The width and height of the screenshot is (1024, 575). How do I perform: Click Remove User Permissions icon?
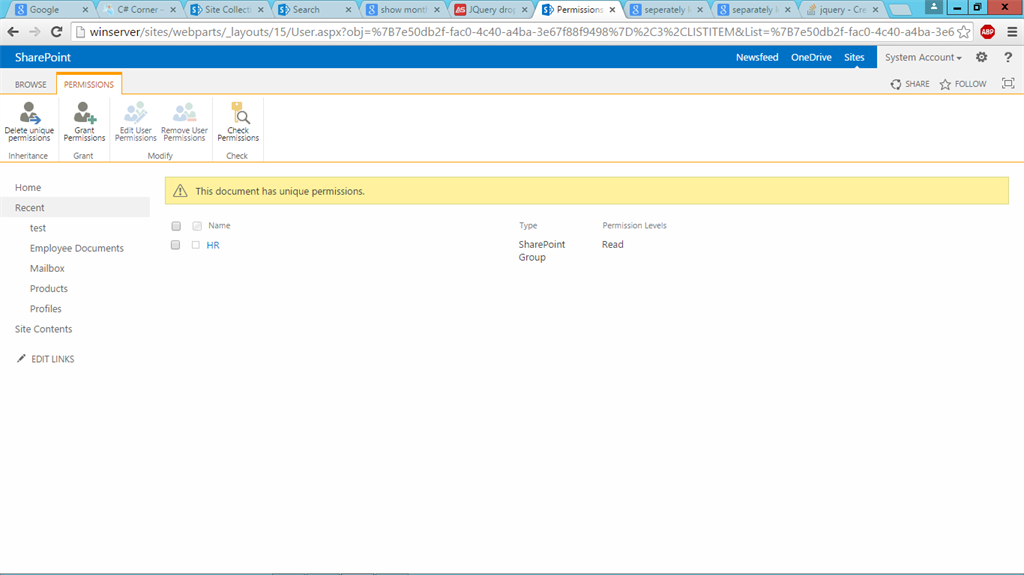[184, 113]
